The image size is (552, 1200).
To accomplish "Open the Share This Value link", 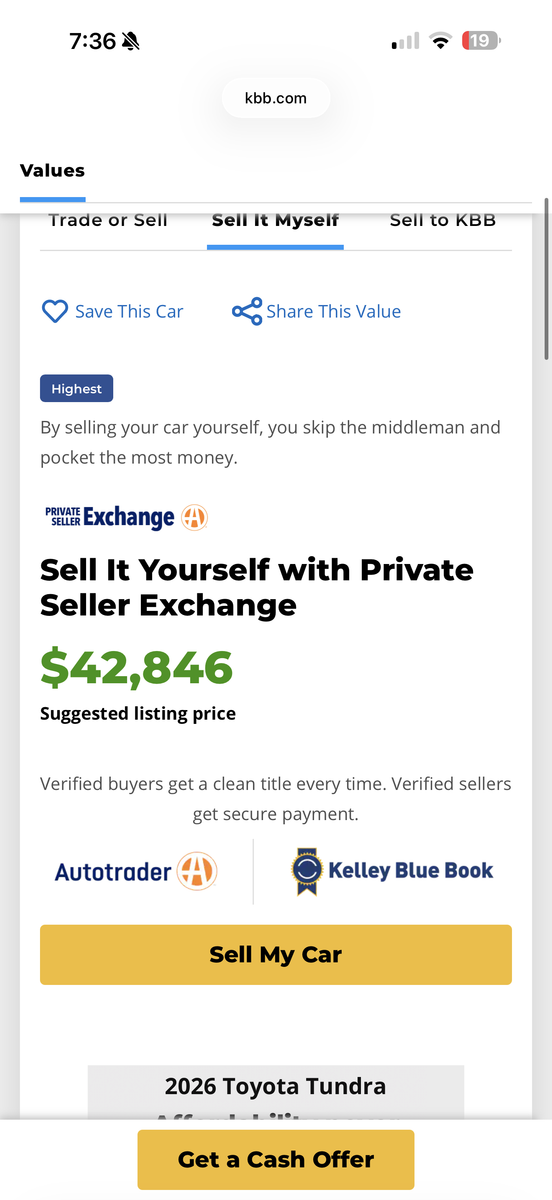I will 333,312.
